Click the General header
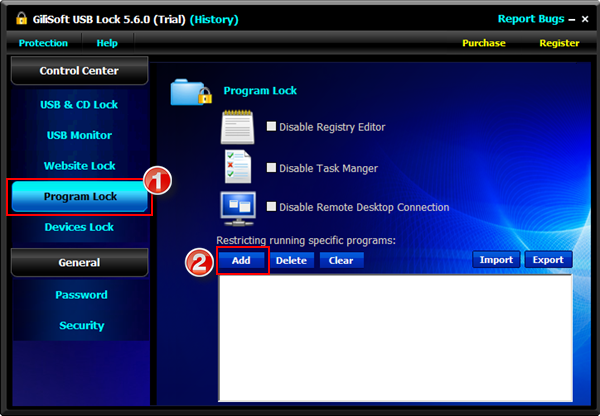Screen dimensions: 600x416 tap(79, 263)
